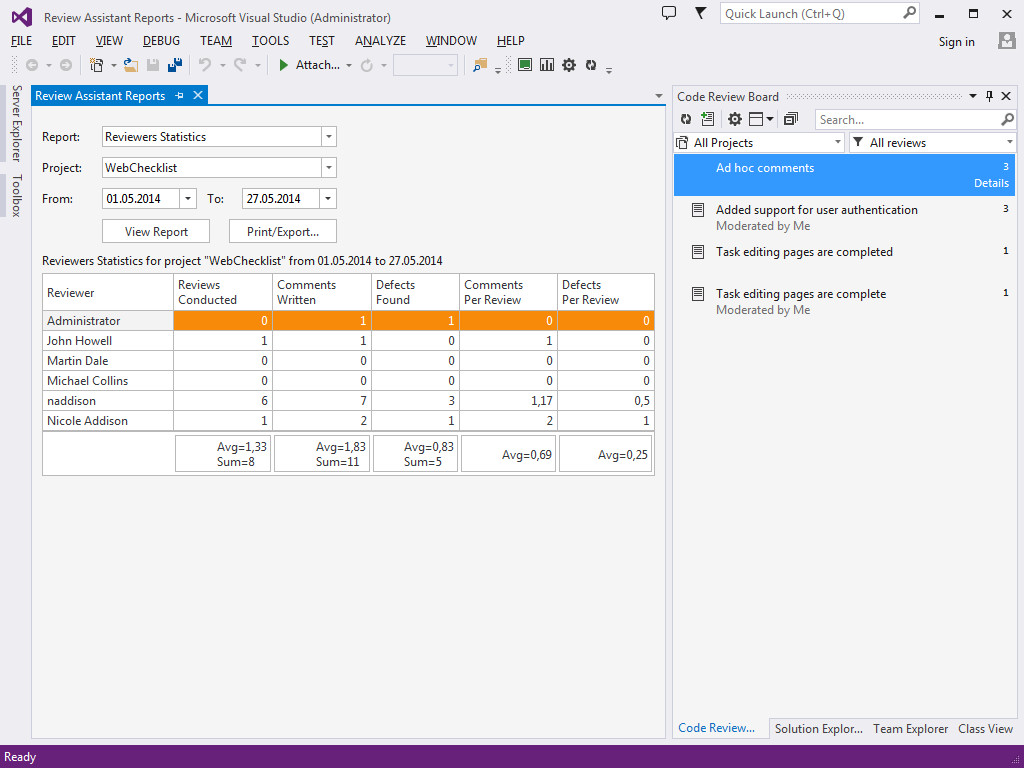Switch to Solution Explorer tab
This screenshot has width=1025, height=768.
(x=818, y=728)
